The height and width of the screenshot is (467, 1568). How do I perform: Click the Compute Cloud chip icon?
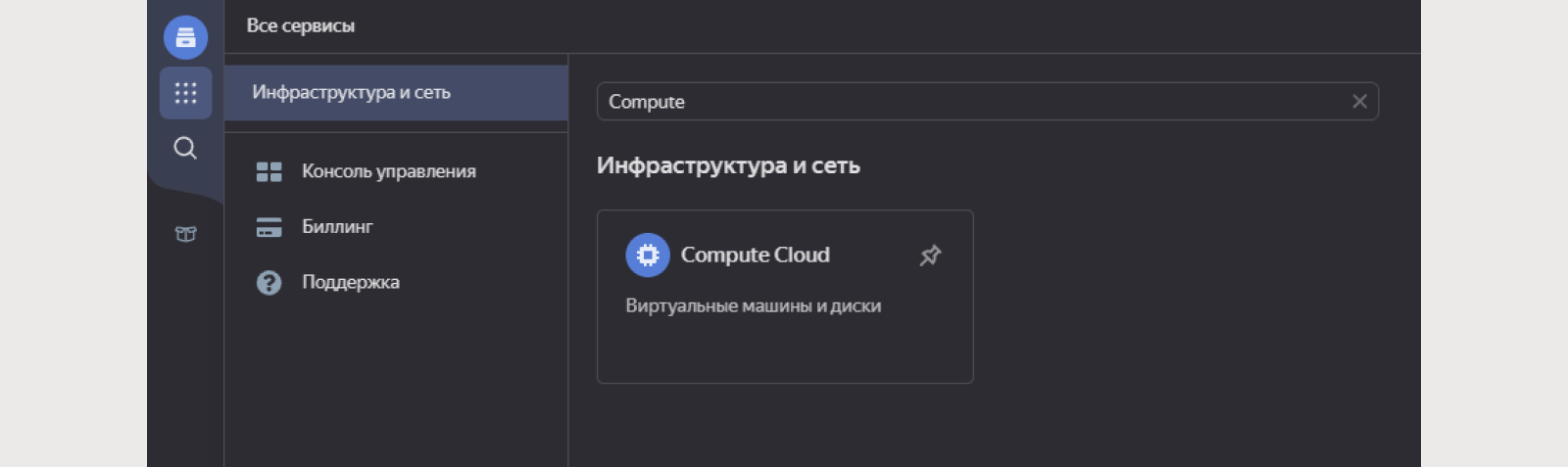(x=648, y=256)
